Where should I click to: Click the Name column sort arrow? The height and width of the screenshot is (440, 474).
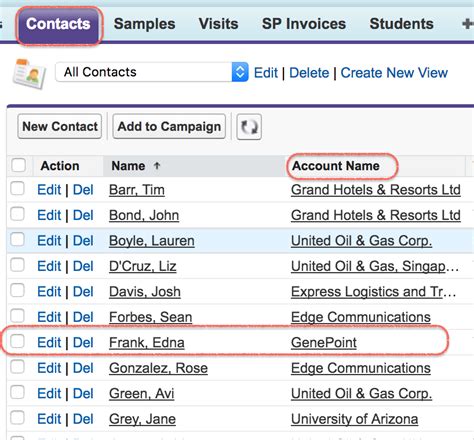tap(157, 165)
